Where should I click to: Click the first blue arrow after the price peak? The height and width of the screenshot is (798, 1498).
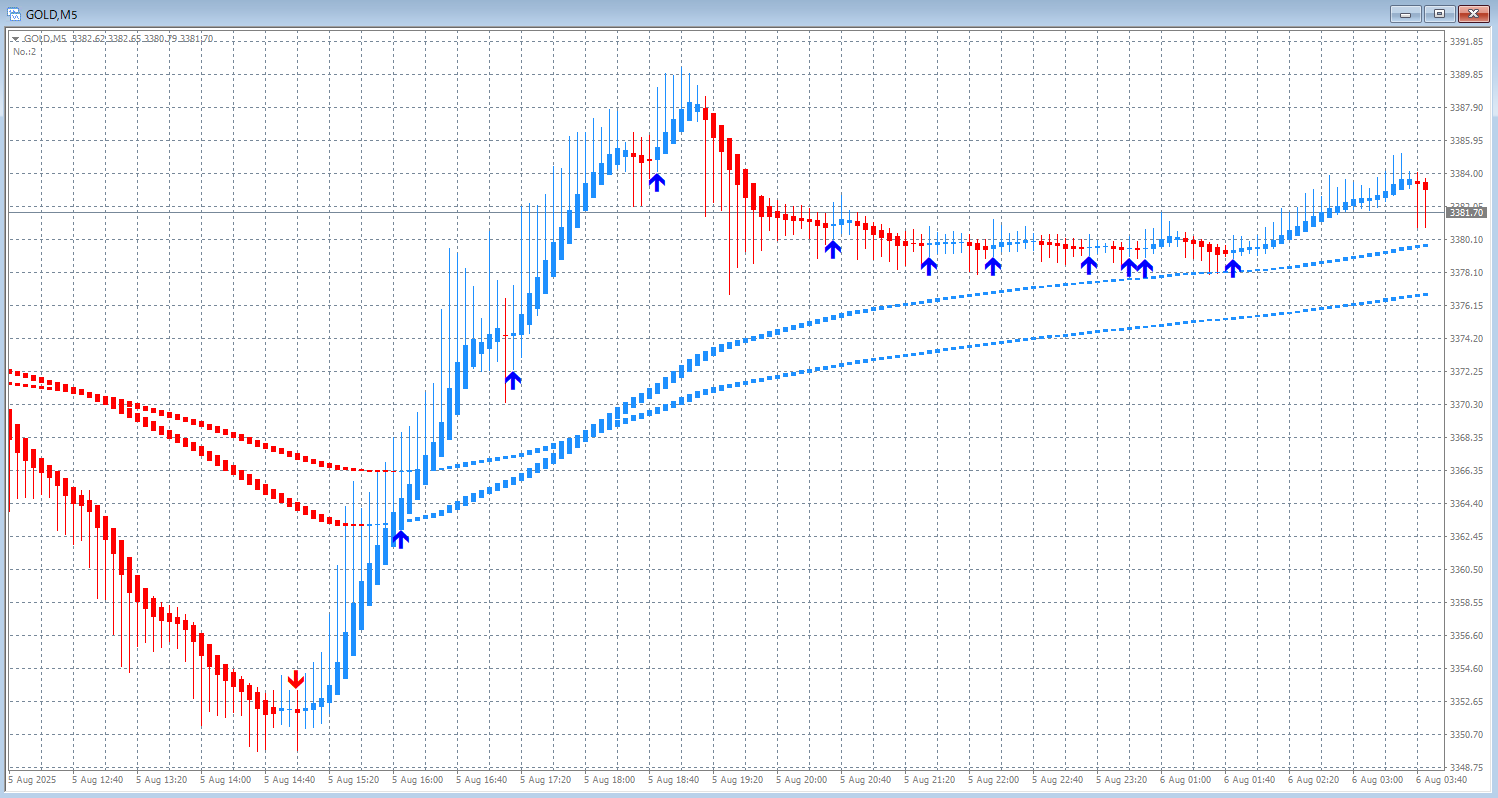832,248
